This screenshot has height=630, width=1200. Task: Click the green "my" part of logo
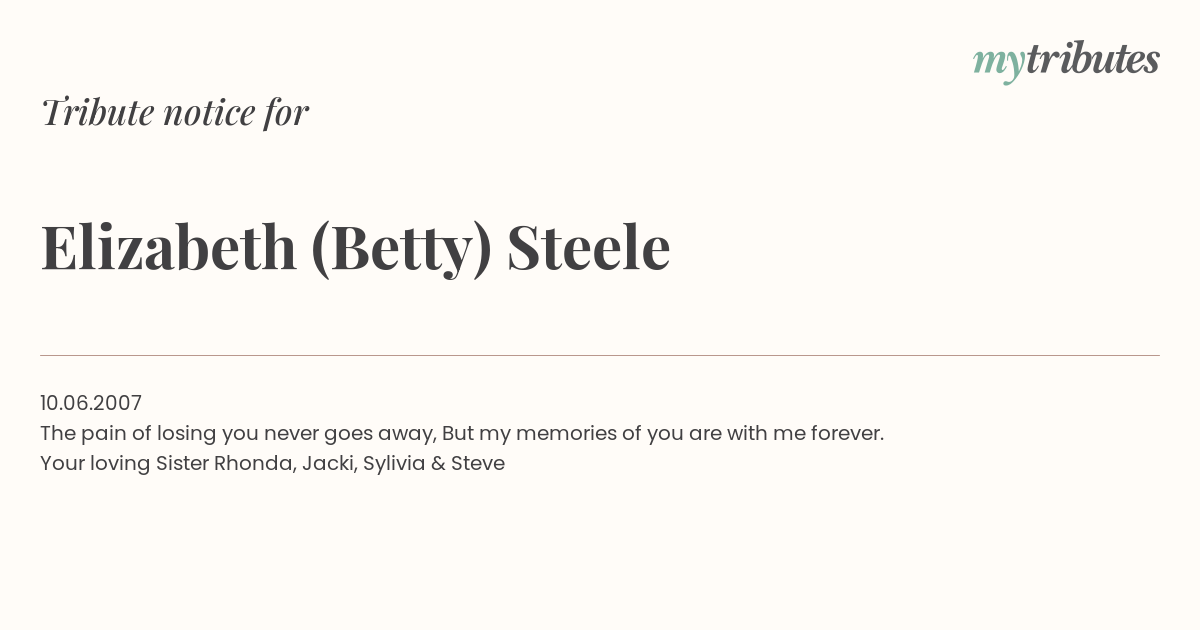click(999, 64)
